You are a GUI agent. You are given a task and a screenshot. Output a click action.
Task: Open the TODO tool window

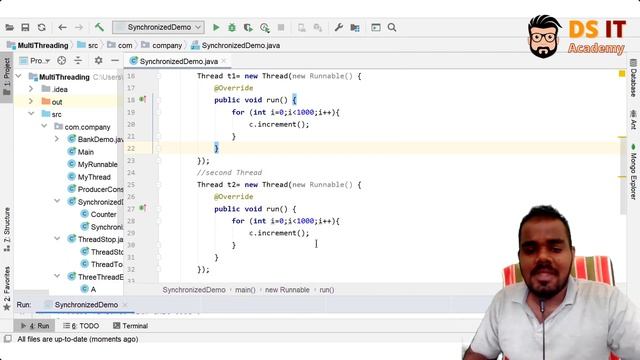tap(81, 326)
